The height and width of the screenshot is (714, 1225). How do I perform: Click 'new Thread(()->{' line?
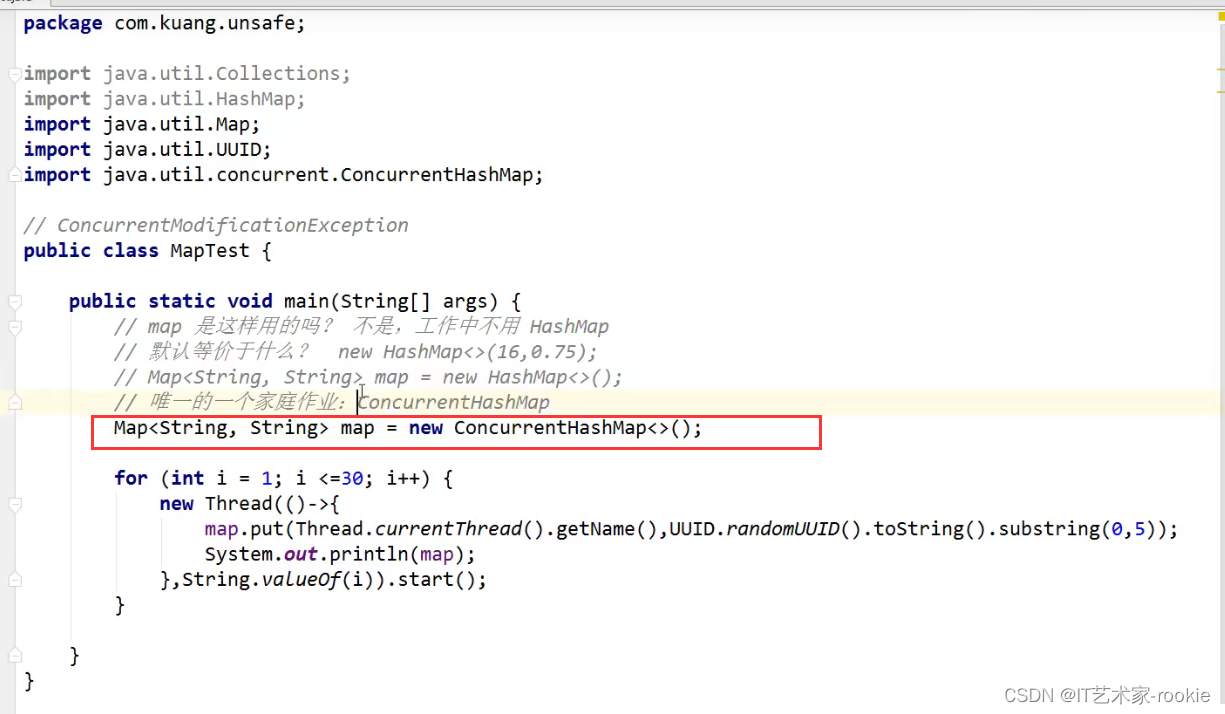coord(250,504)
